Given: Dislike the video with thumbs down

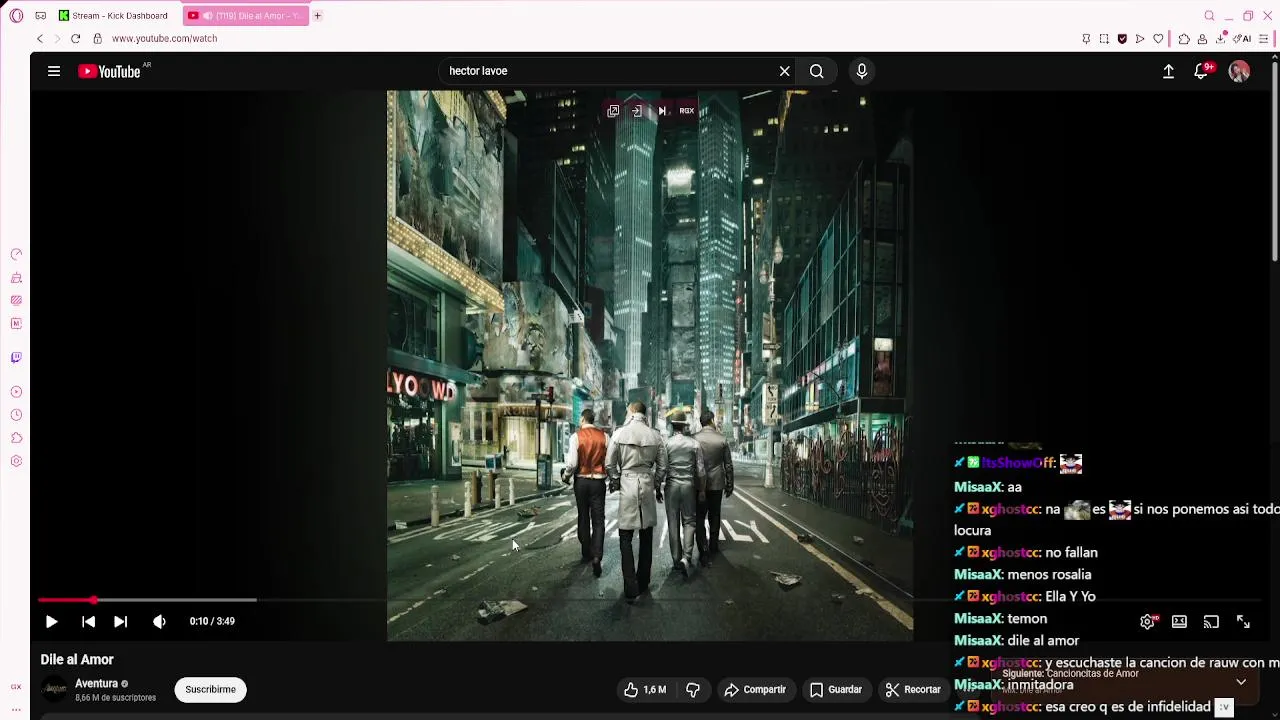Looking at the screenshot, I should coord(692,689).
